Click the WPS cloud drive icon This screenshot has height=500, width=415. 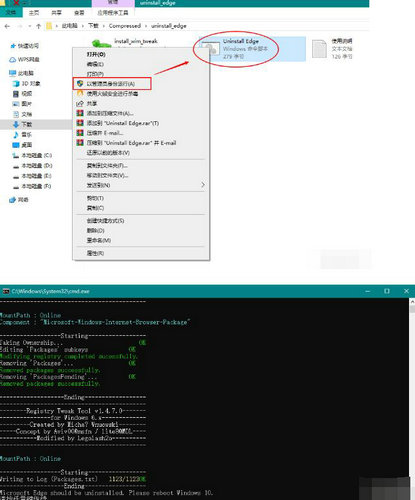coord(13,60)
